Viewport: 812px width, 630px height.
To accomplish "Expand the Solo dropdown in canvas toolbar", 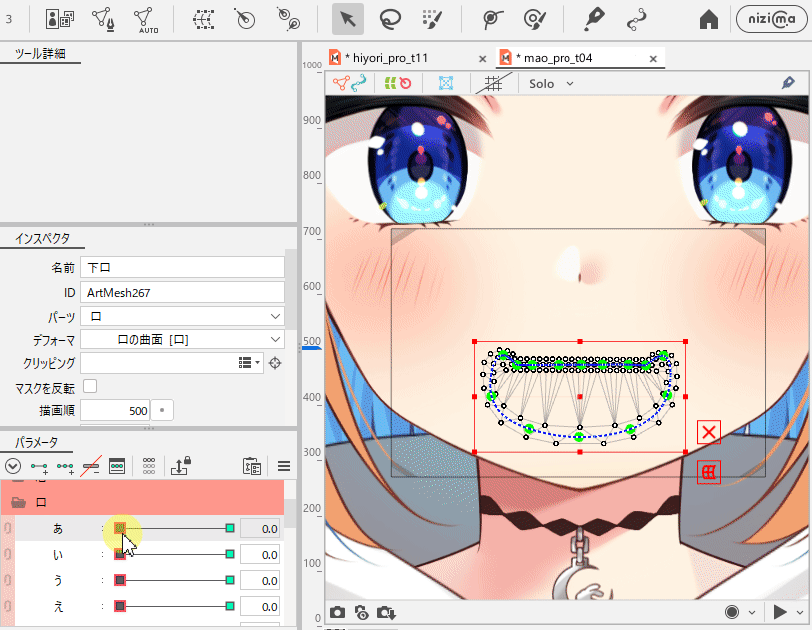I will 551,84.
